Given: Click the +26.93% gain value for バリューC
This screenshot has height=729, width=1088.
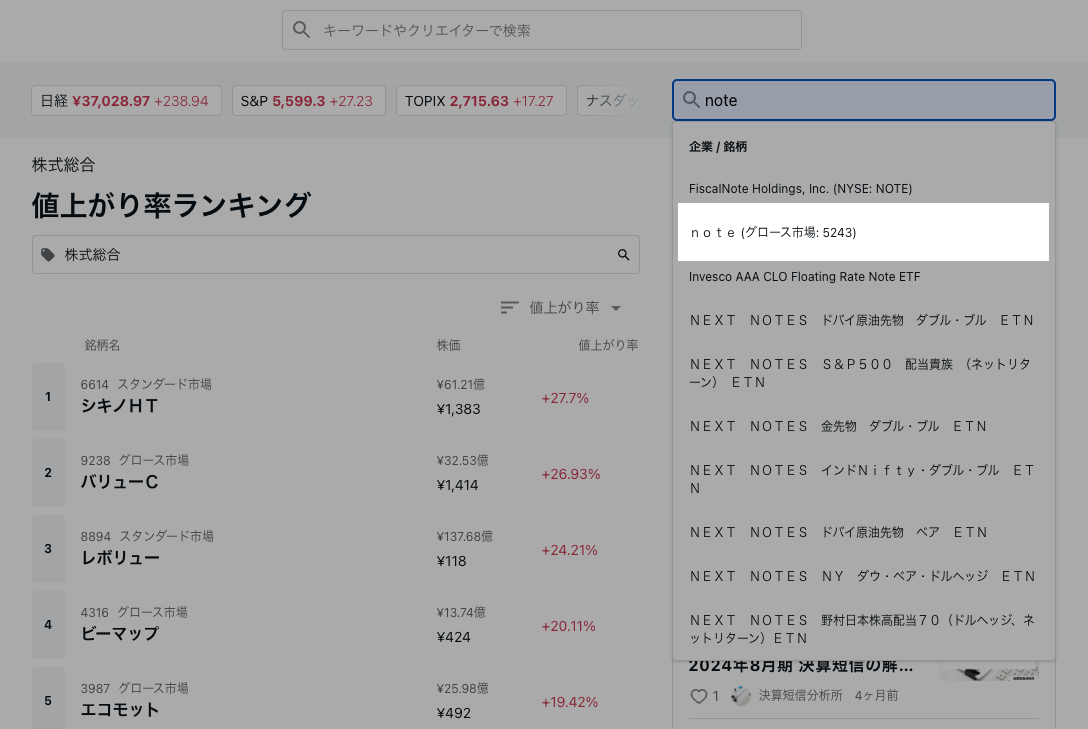Looking at the screenshot, I should click(x=570, y=474).
